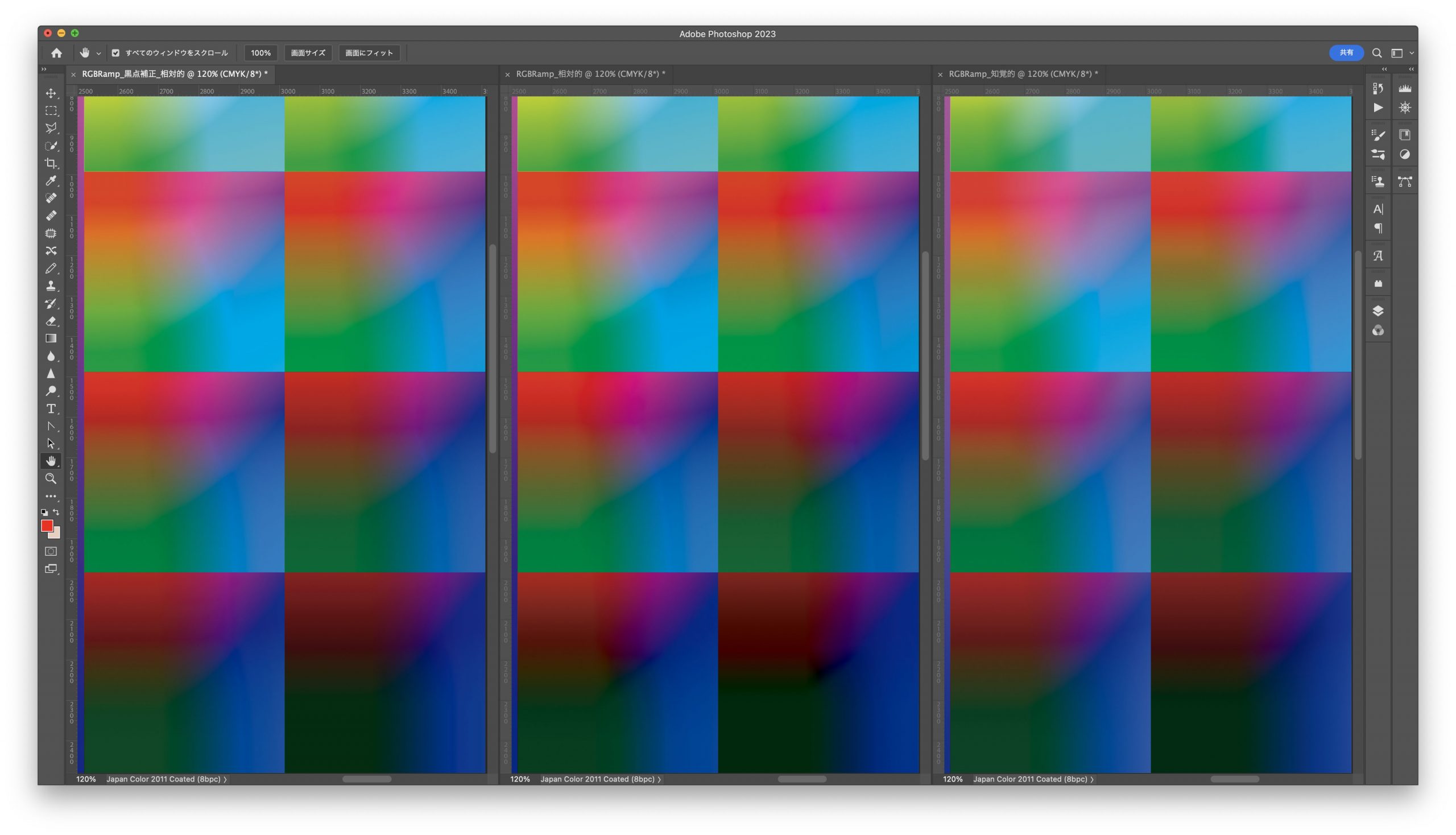Select the Hand tool in toolbar
This screenshot has width=1456, height=835.
(x=51, y=461)
